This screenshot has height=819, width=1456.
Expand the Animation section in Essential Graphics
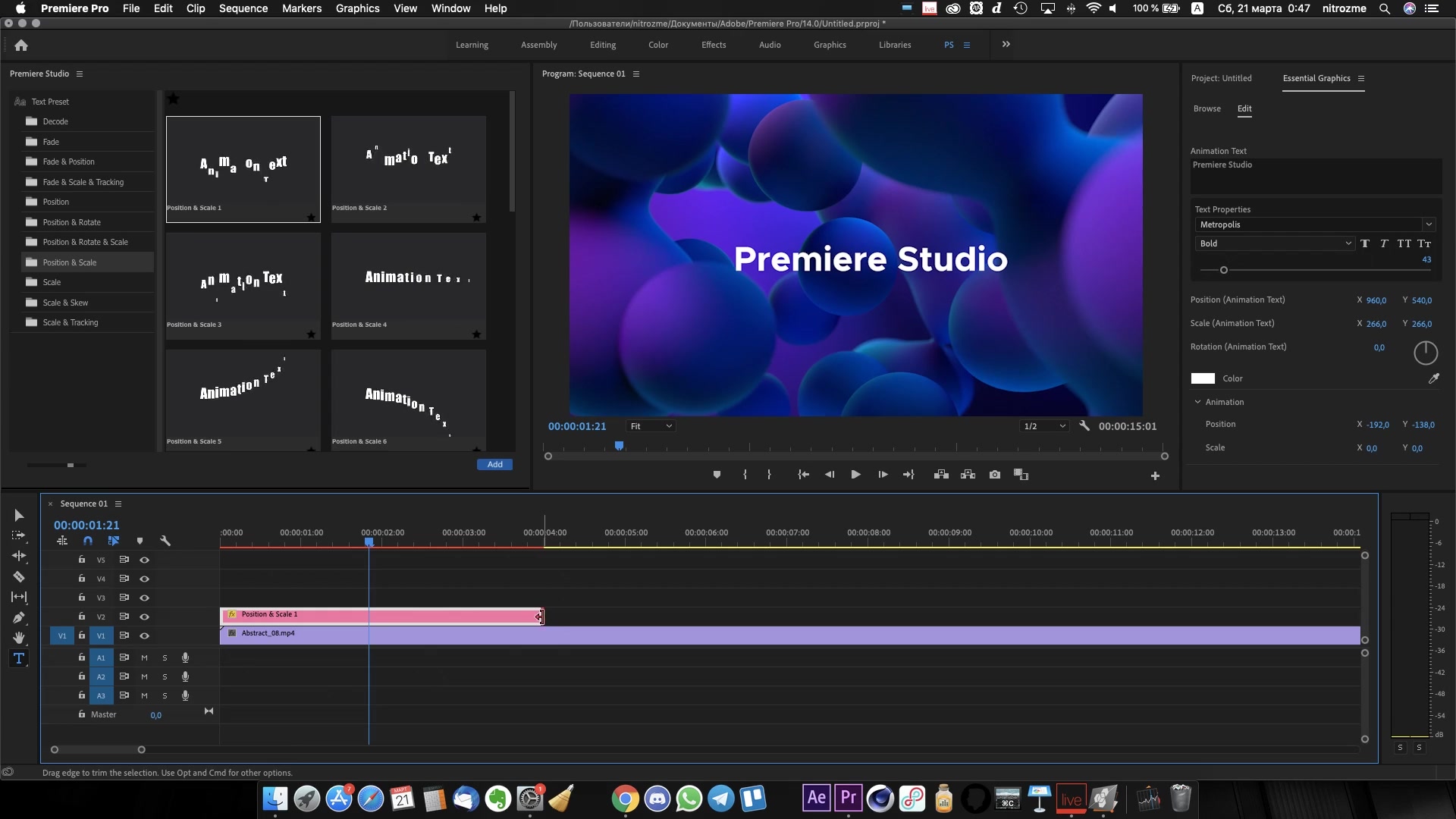(x=1198, y=401)
